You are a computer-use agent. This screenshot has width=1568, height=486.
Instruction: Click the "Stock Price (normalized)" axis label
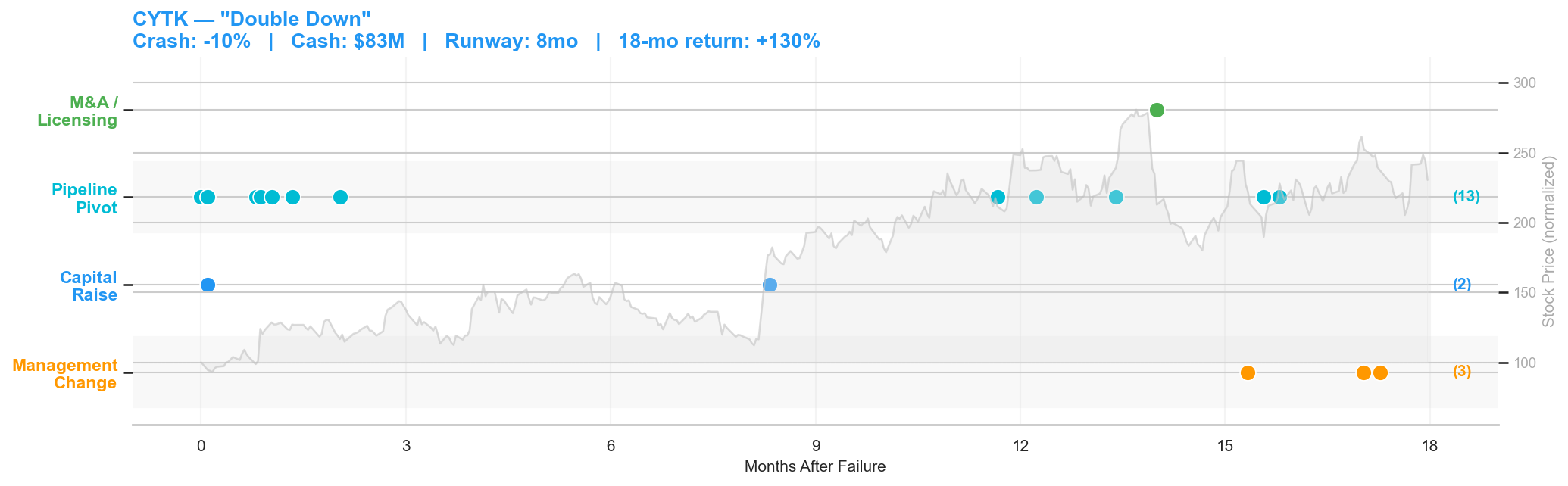(1548, 242)
